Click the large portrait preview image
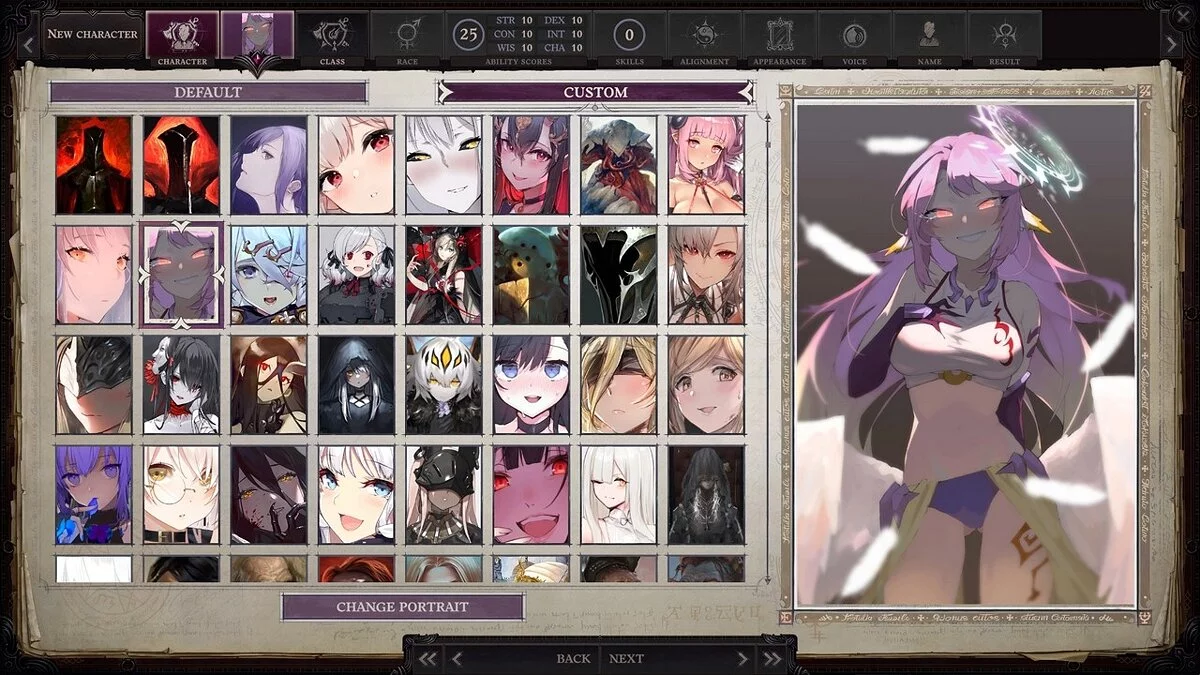This screenshot has height=675, width=1200. coord(966,354)
